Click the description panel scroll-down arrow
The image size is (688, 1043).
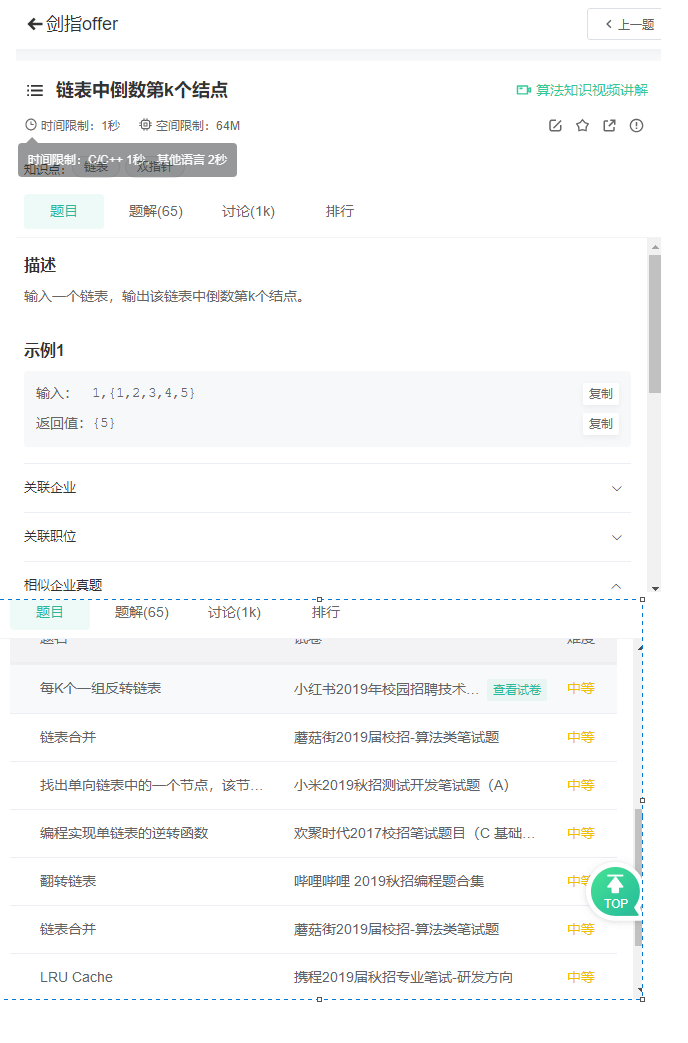pos(655,588)
